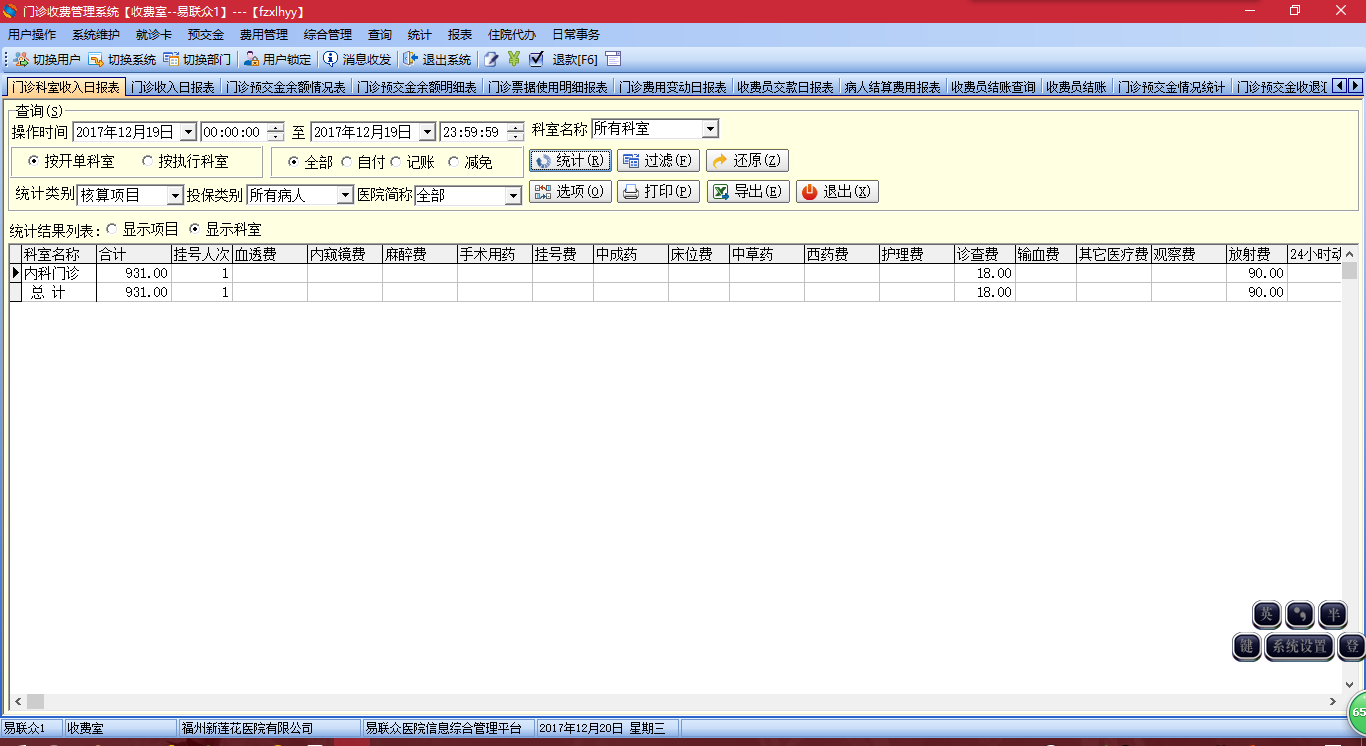Click the 选项(O) button
Image resolution: width=1366 pixels, height=746 pixels.
(x=570, y=191)
